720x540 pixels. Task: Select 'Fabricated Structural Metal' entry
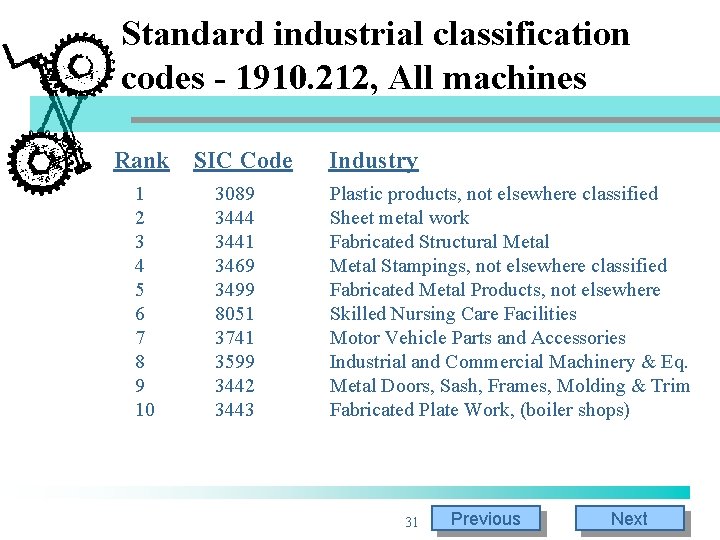pos(439,242)
